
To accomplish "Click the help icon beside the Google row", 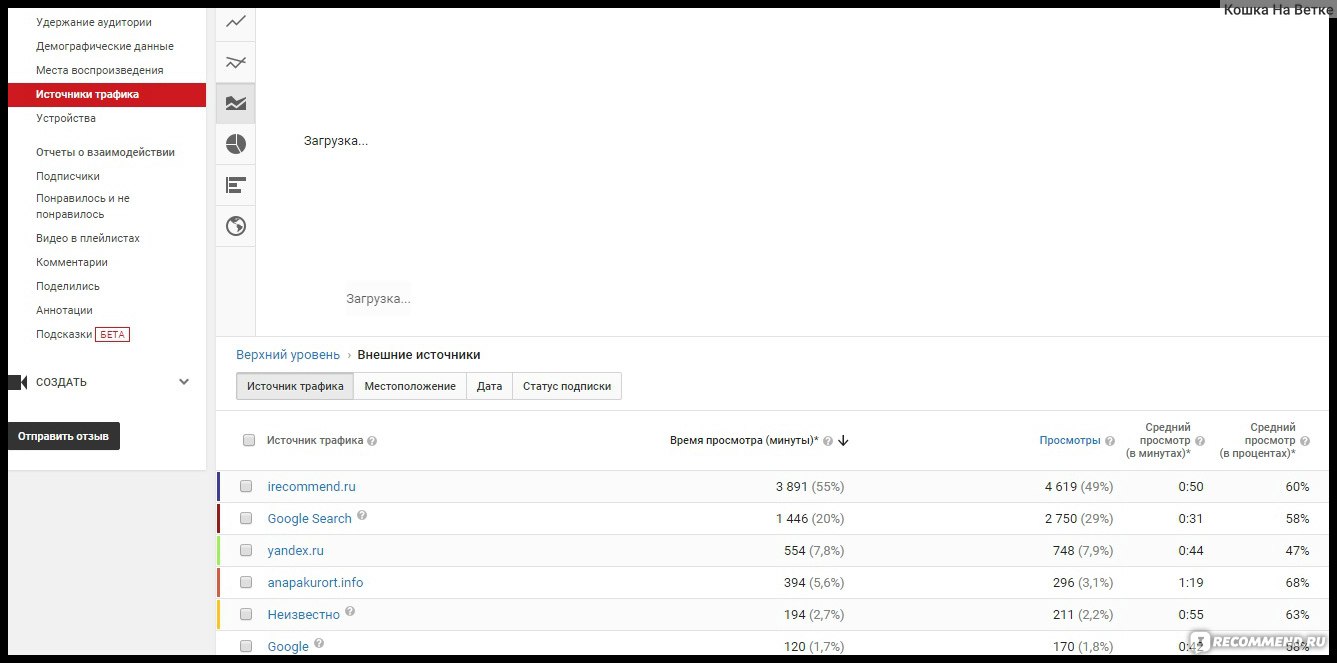I will 319,644.
